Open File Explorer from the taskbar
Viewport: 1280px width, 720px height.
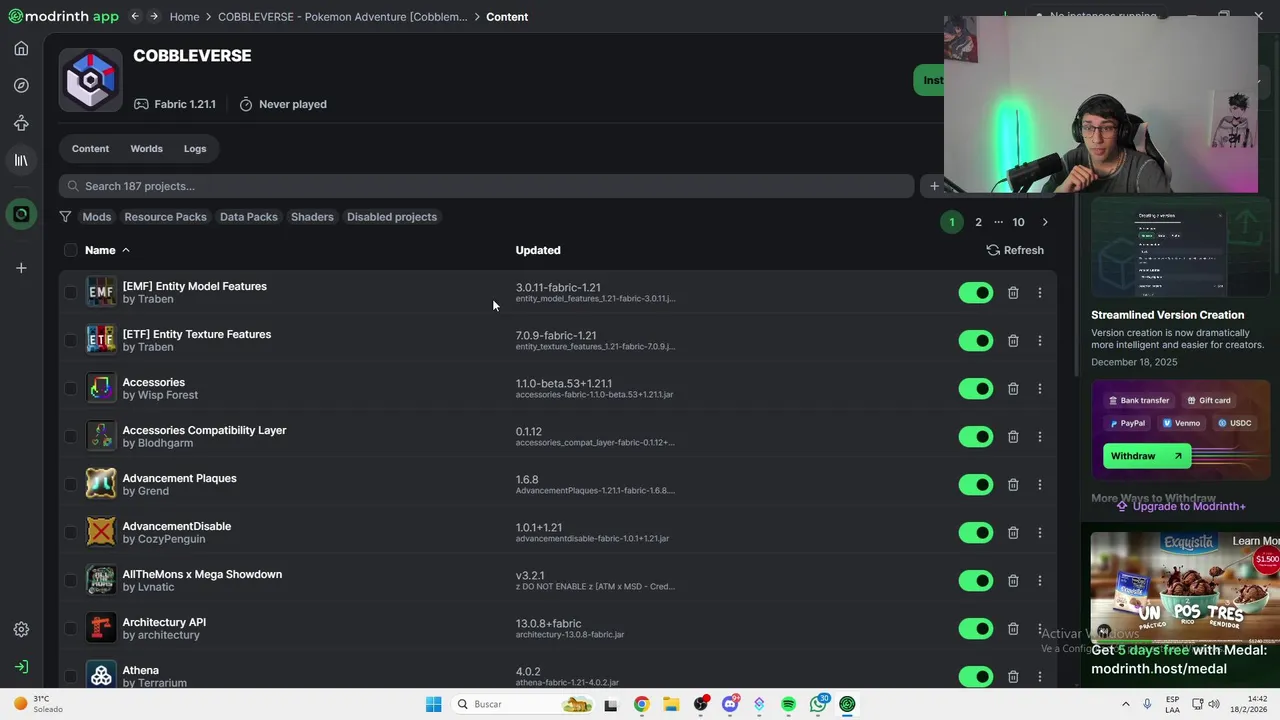[x=671, y=704]
